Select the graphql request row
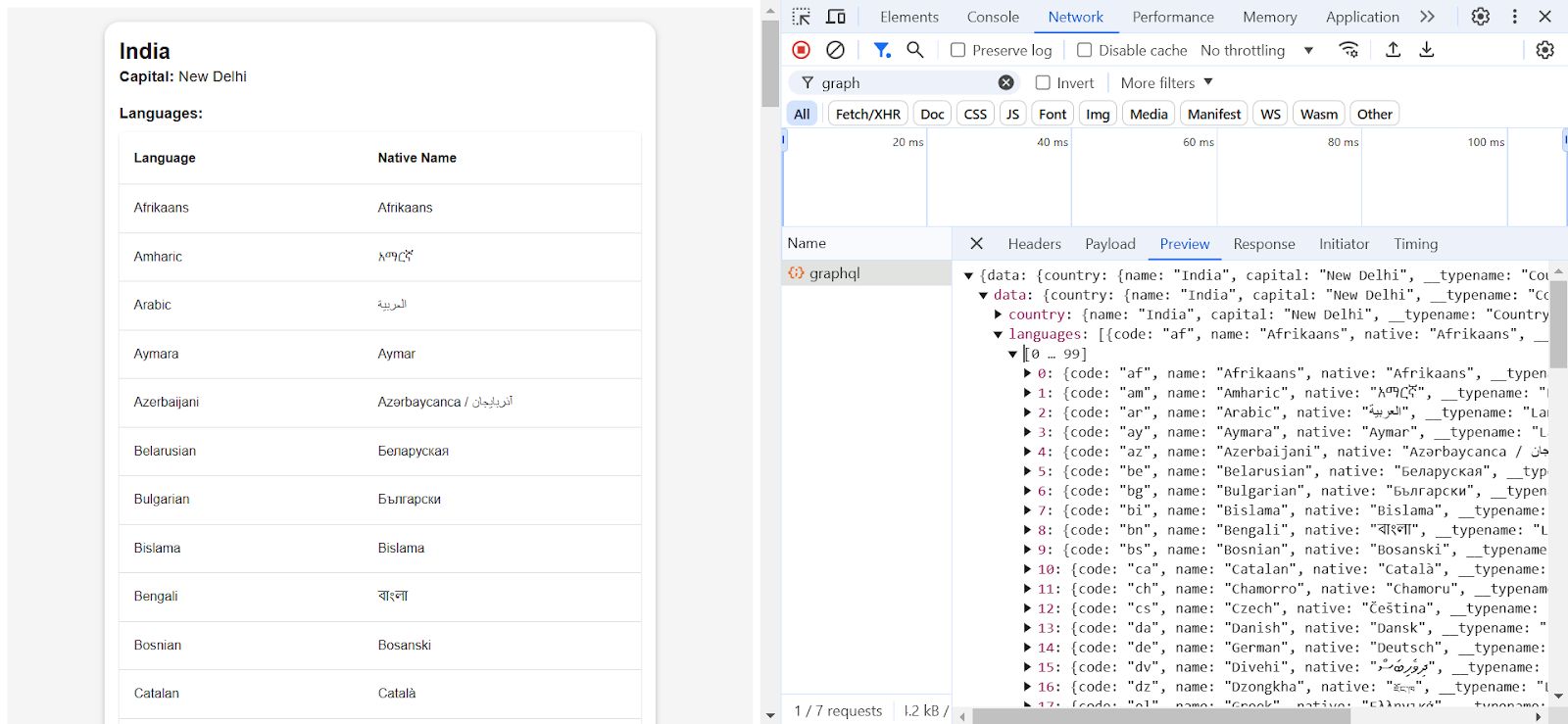 tap(835, 273)
